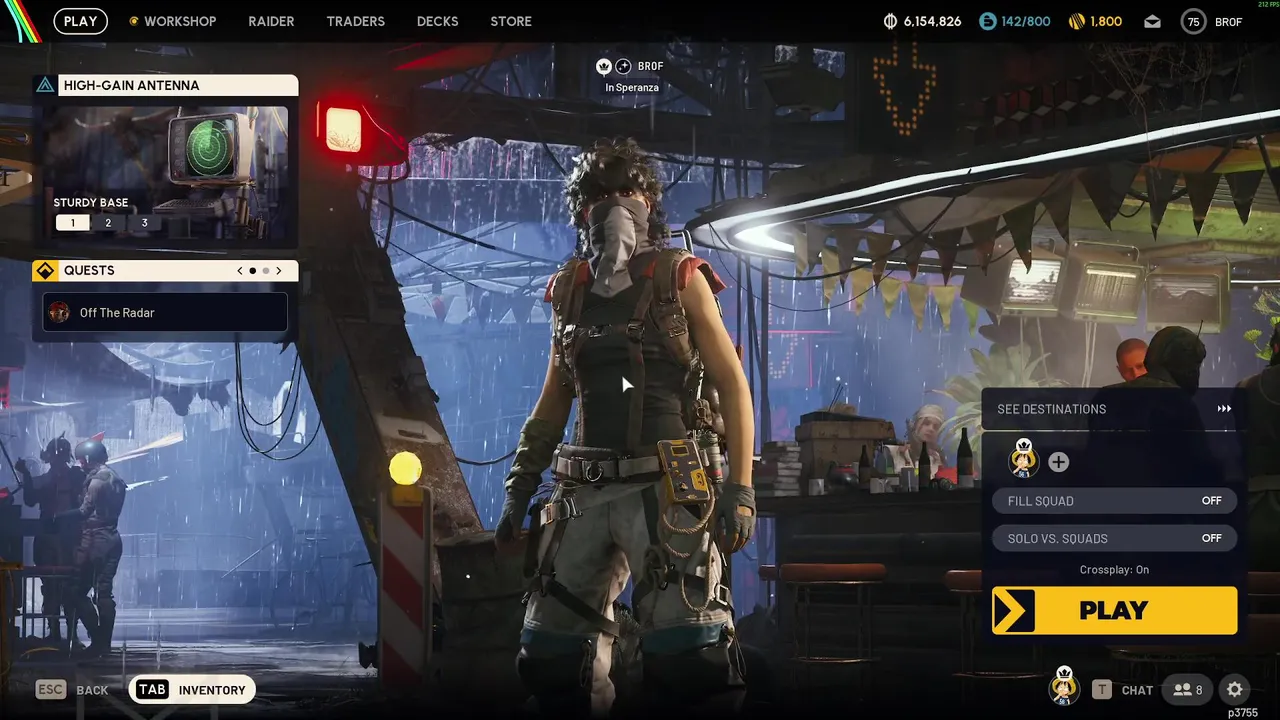
Task: Click the gold Raider Tokens icon beside 1,800
Action: [x=1076, y=21]
